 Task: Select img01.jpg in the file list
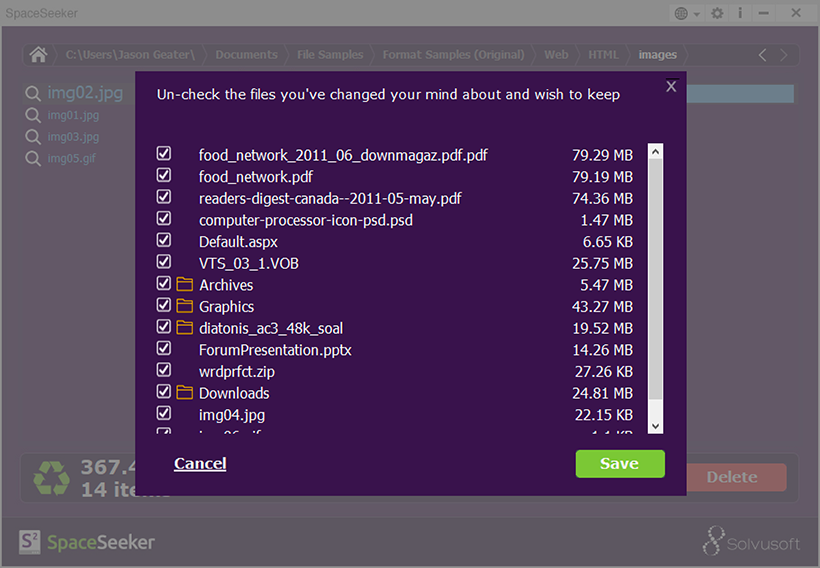coord(73,115)
